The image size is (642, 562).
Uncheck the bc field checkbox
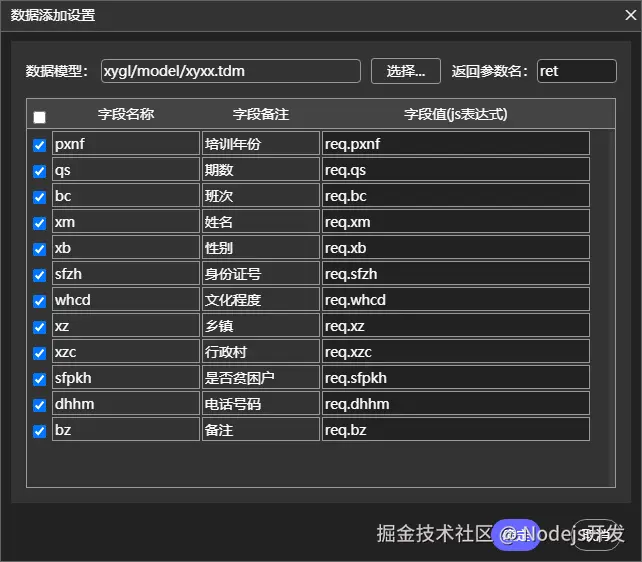point(39,197)
